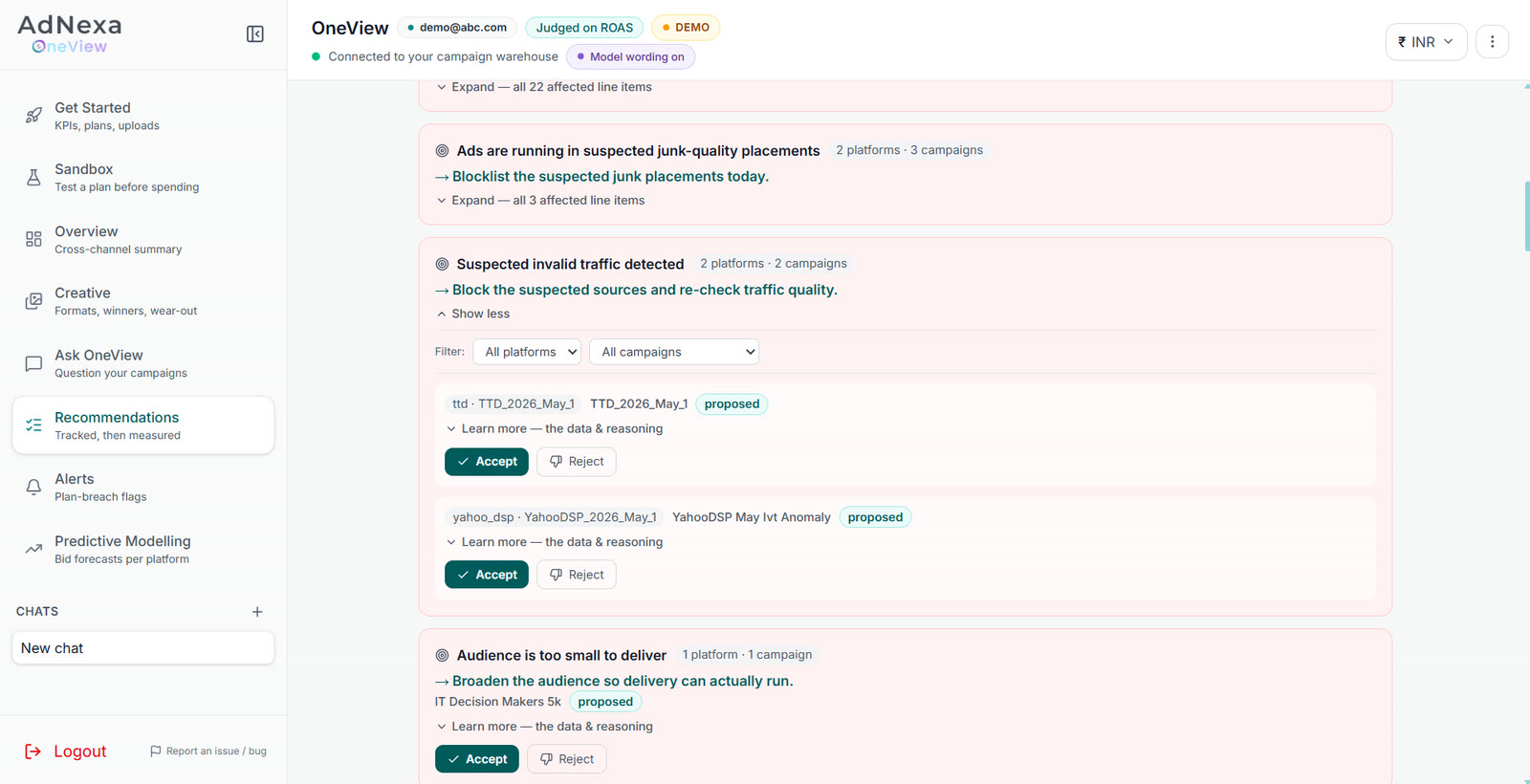Reject the IT Decision Makers 5k recommendation
The height and width of the screenshot is (784, 1530).
point(567,759)
